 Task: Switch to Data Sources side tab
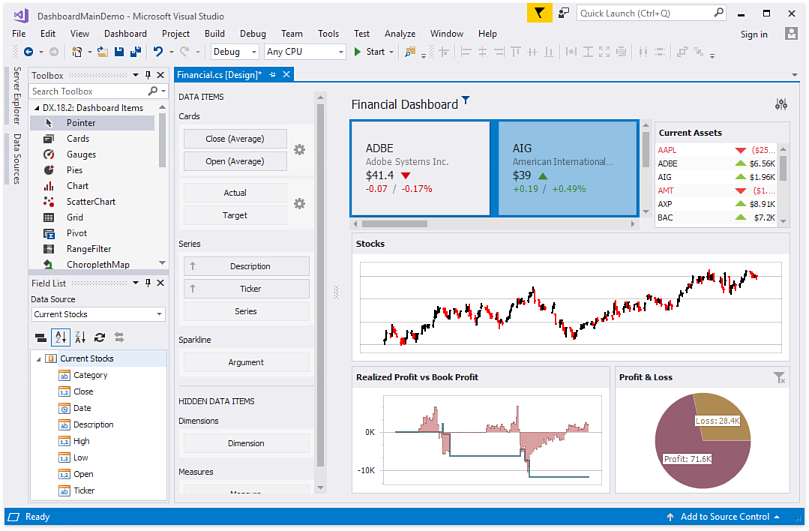tap(17, 158)
